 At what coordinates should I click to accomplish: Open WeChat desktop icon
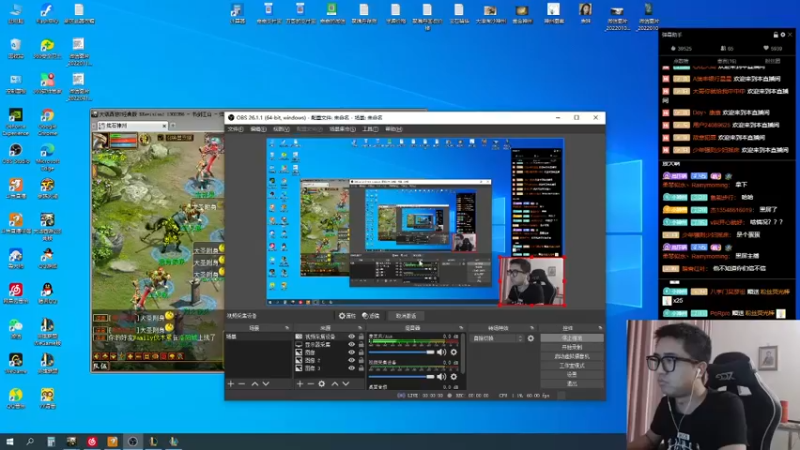coord(16,329)
